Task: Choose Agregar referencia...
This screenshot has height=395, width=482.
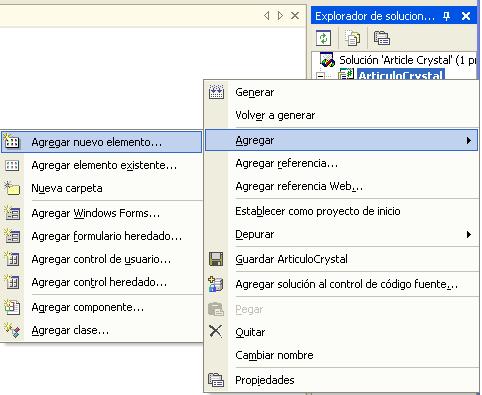Action: click(341, 163)
